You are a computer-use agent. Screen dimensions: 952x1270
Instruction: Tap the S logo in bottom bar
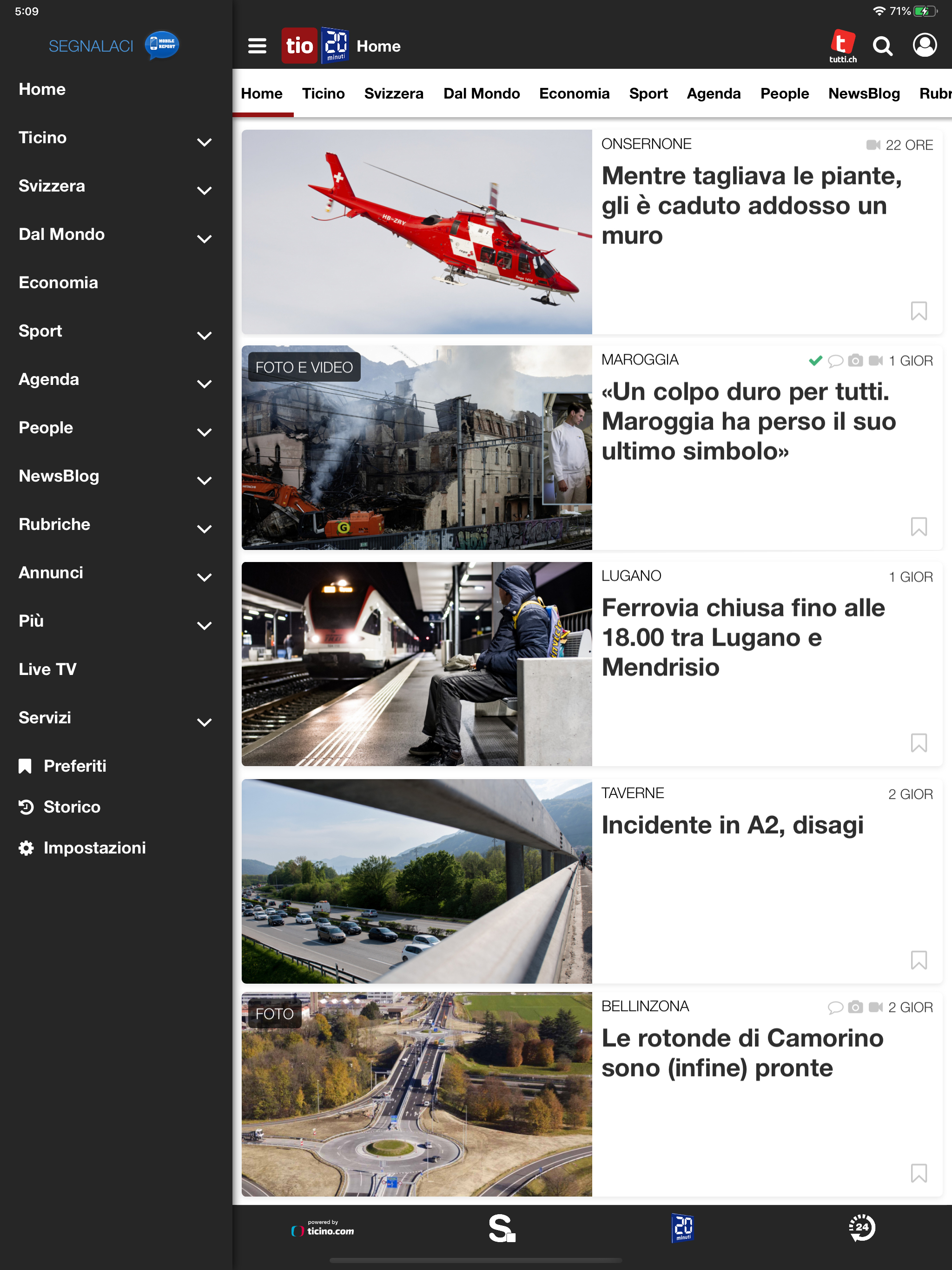[501, 1228]
